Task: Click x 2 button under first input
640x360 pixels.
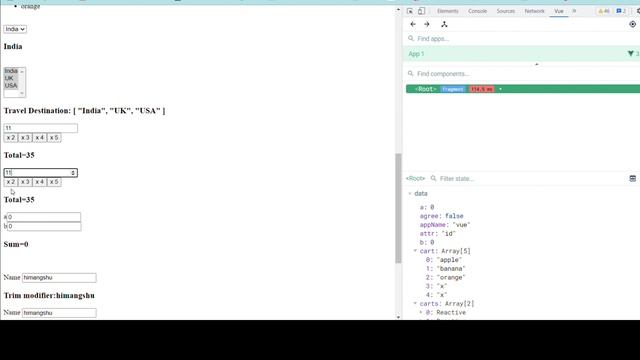Action: pos(11,138)
